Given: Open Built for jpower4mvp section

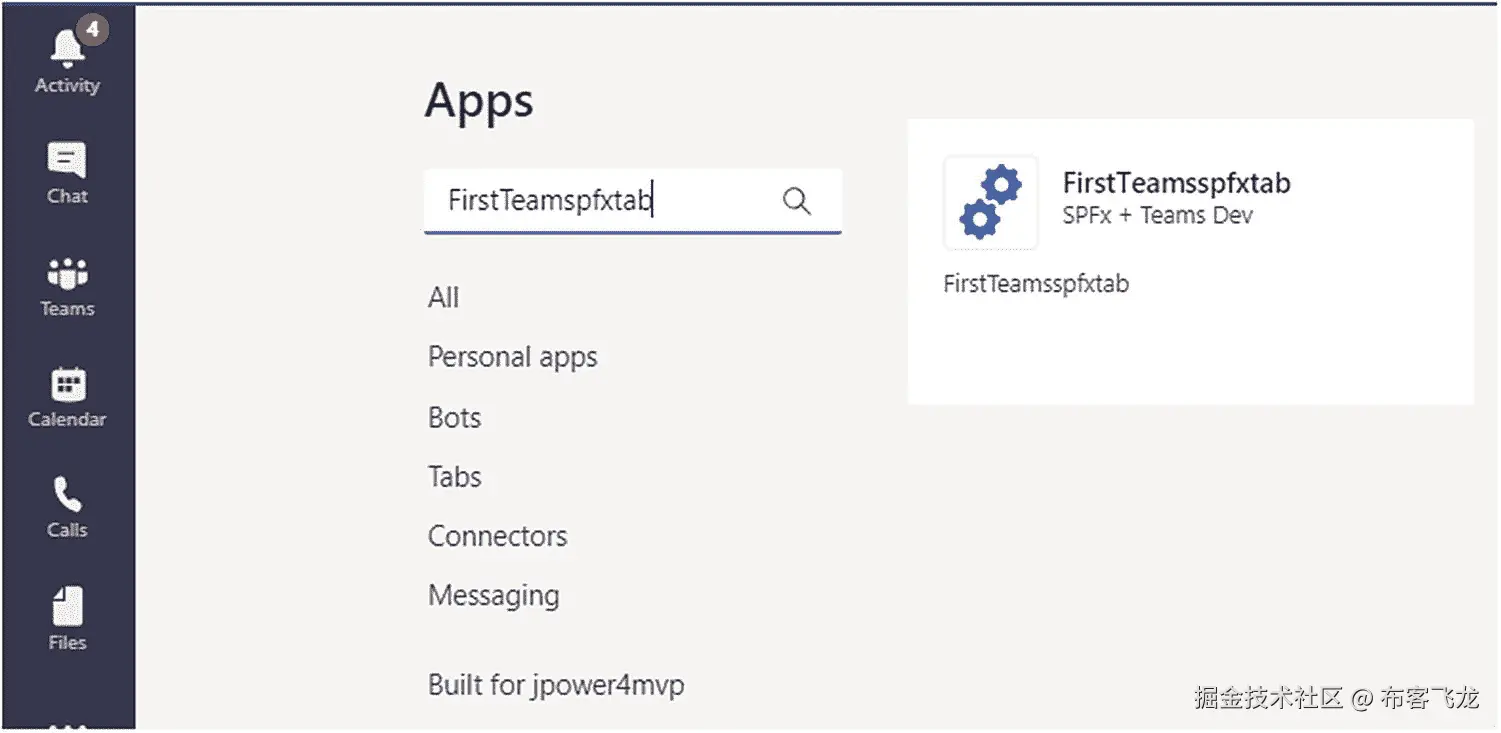Looking at the screenshot, I should (x=556, y=686).
